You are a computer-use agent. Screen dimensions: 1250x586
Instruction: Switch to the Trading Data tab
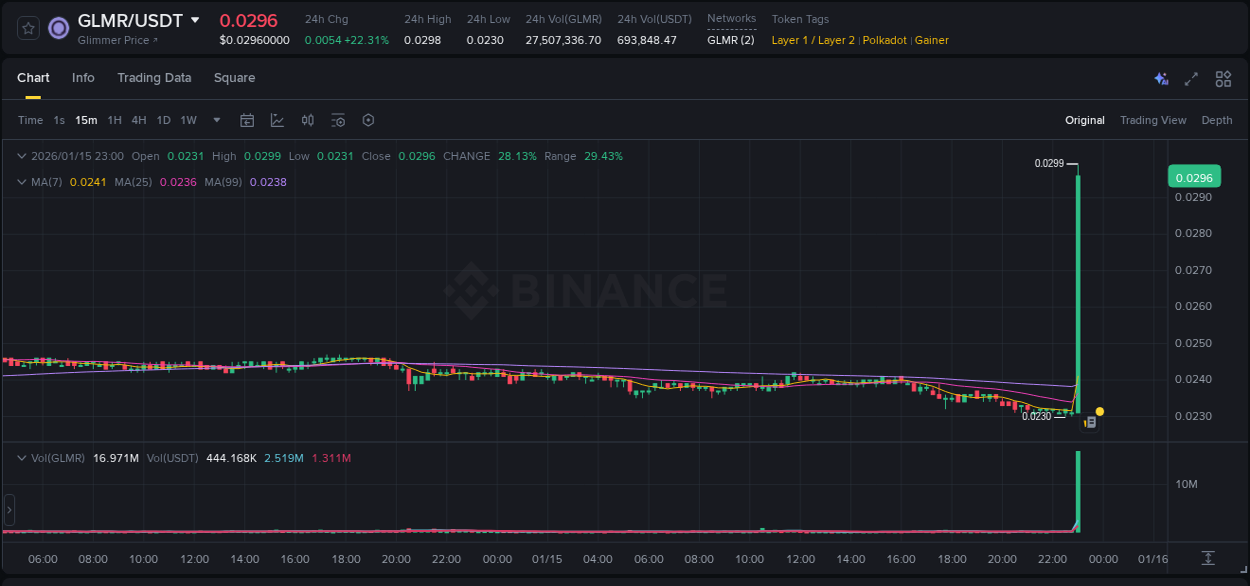tap(154, 77)
